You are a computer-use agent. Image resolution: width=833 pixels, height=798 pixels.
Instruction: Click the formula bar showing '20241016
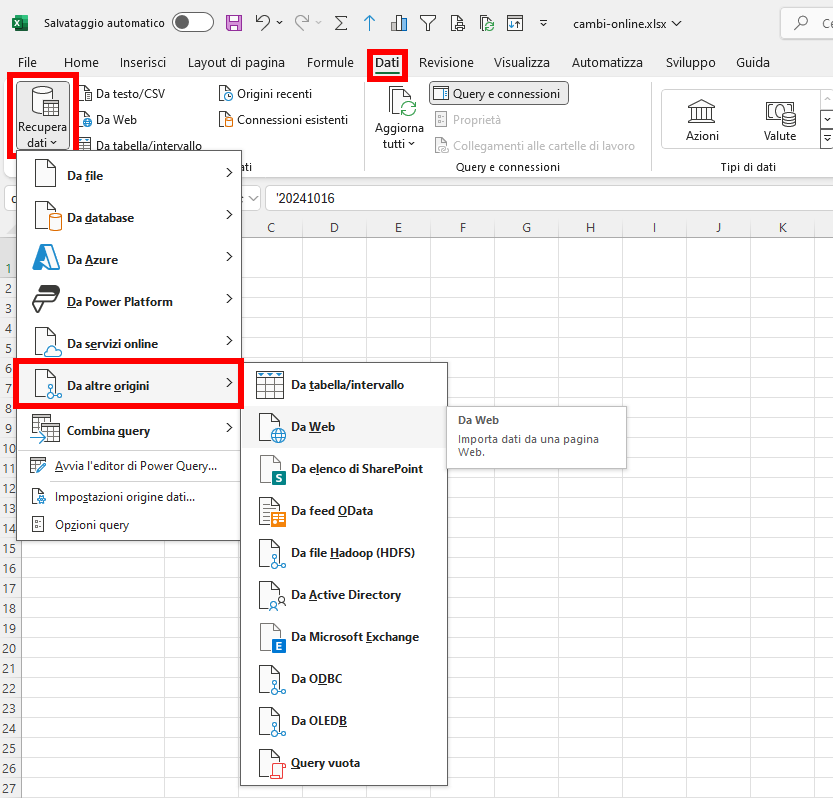click(548, 199)
